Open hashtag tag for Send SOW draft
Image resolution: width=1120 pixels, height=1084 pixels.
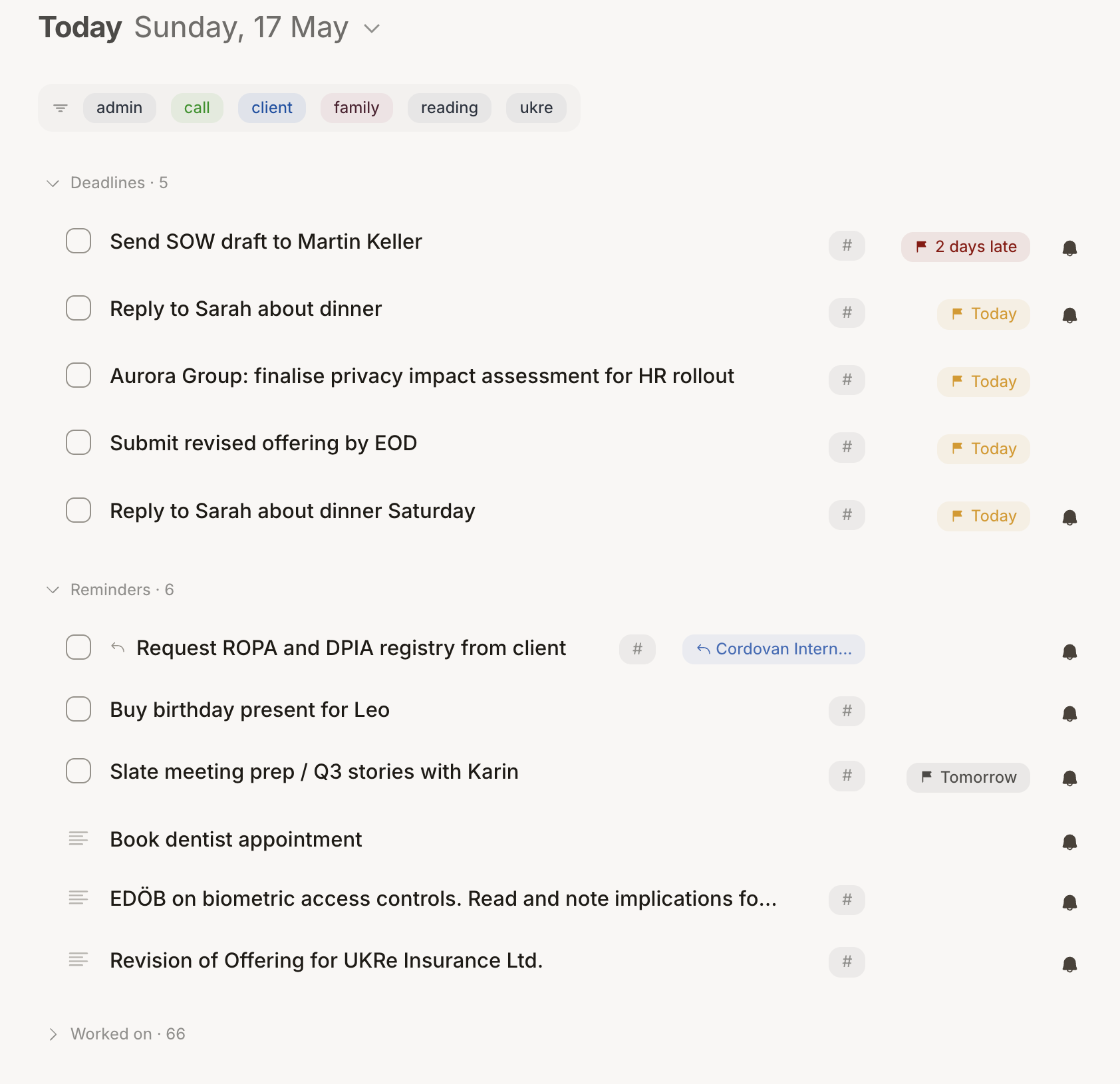(x=847, y=245)
